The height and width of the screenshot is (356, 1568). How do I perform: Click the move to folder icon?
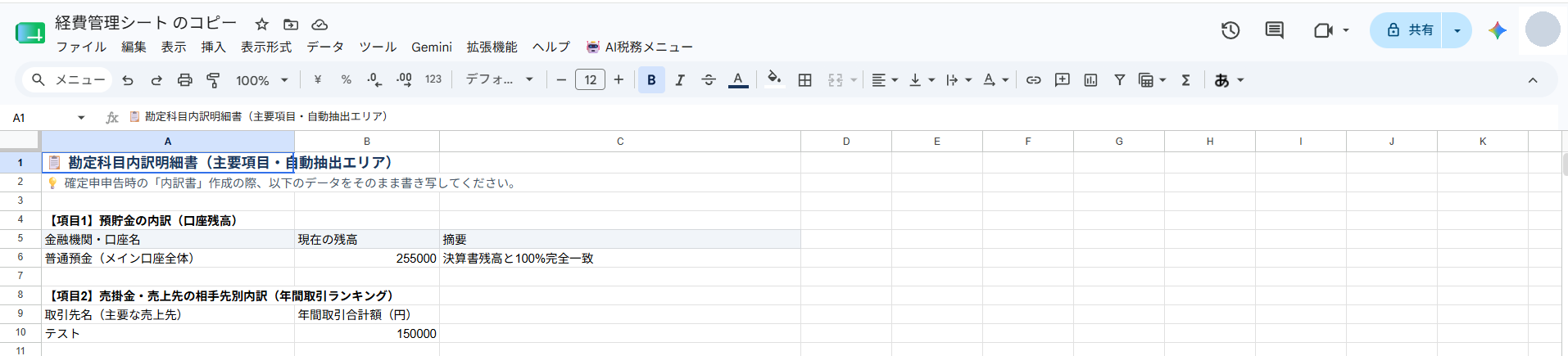pyautogui.click(x=291, y=25)
